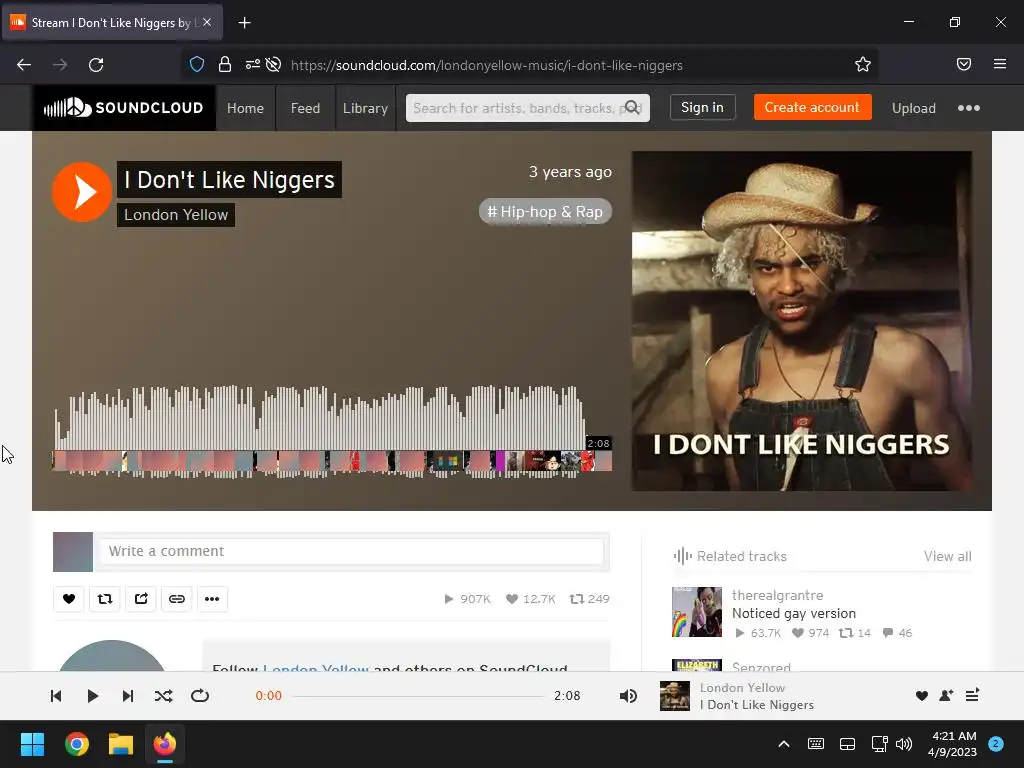Play the track with the large orange play button
The height and width of the screenshot is (768, 1024).
coord(82,192)
